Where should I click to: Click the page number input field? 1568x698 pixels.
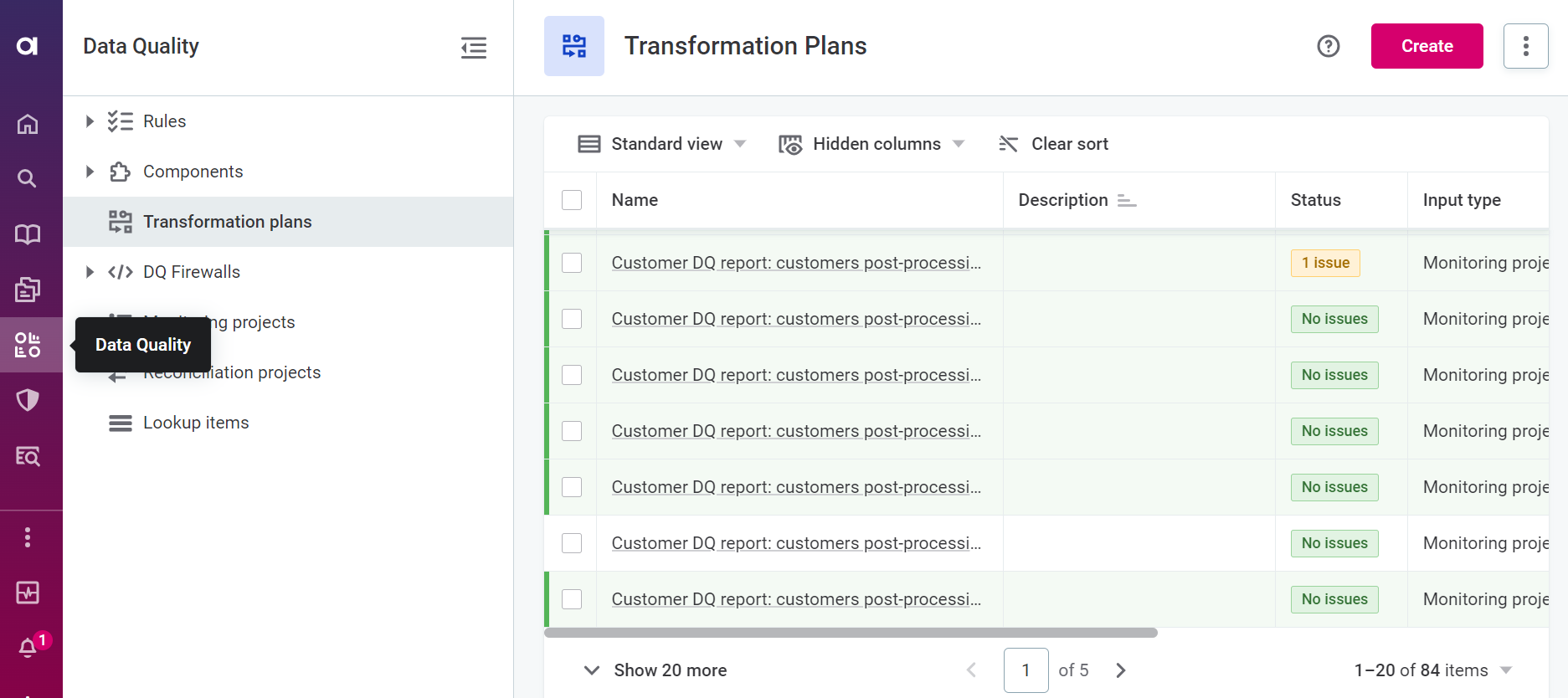pyautogui.click(x=1026, y=670)
